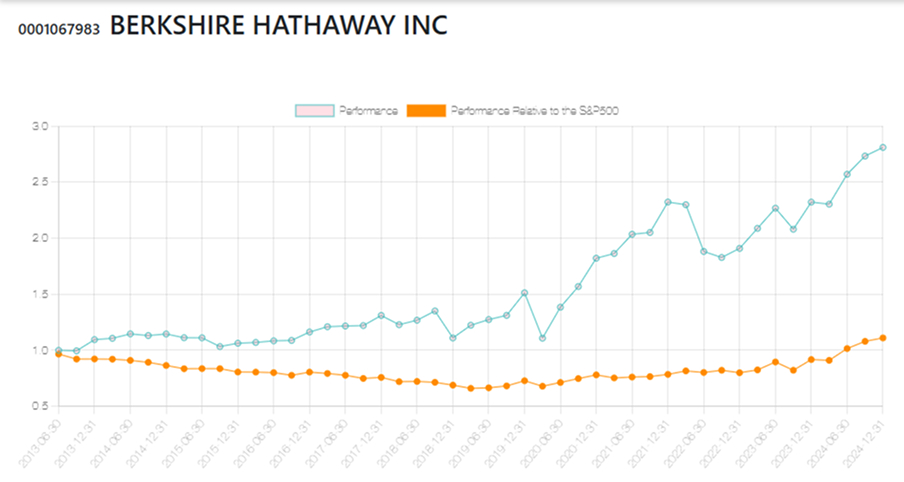Click the '2.5' y-axis value
Viewport: 904px width, 482px height.
coord(40,182)
